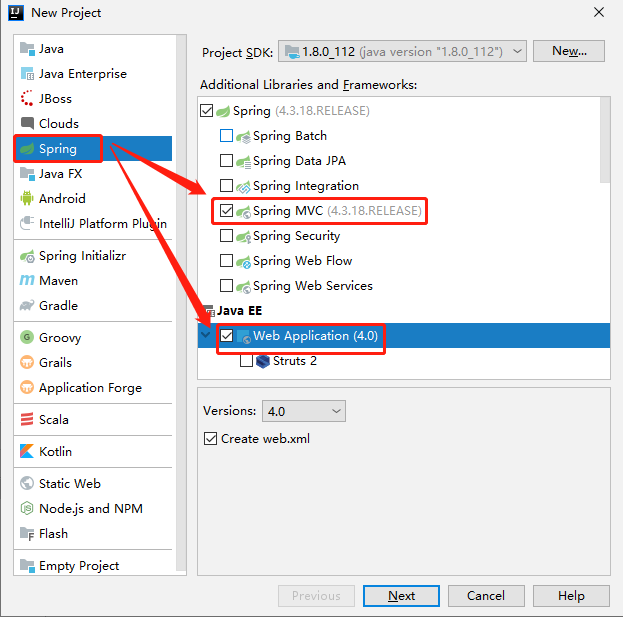Open Help for the dialog
623x617 pixels.
[x=571, y=596]
